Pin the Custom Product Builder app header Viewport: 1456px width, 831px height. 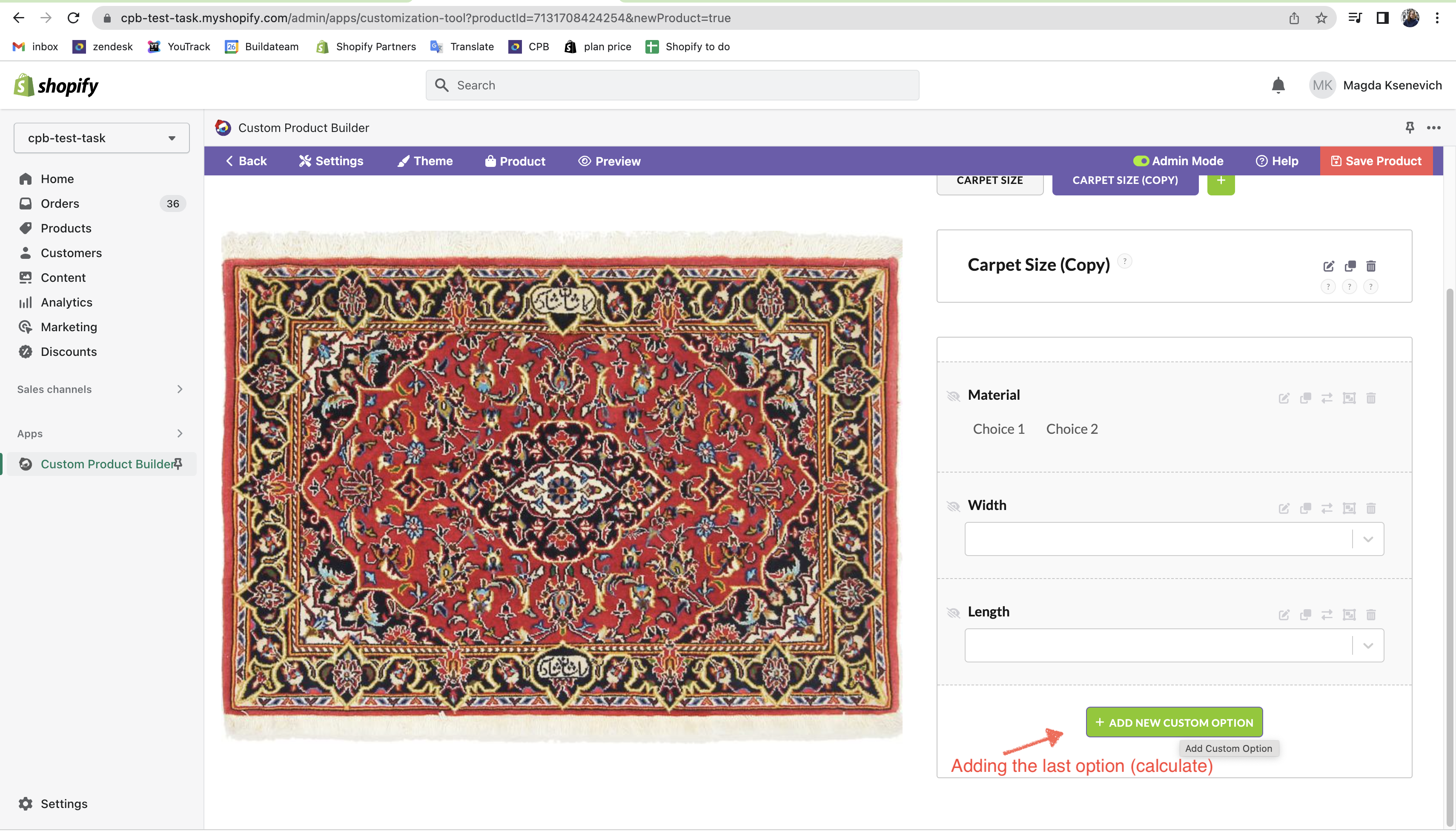1409,127
